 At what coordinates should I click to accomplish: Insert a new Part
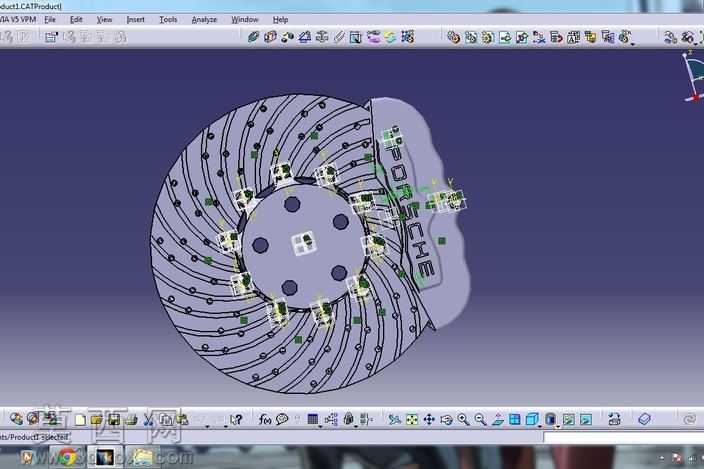[488, 37]
